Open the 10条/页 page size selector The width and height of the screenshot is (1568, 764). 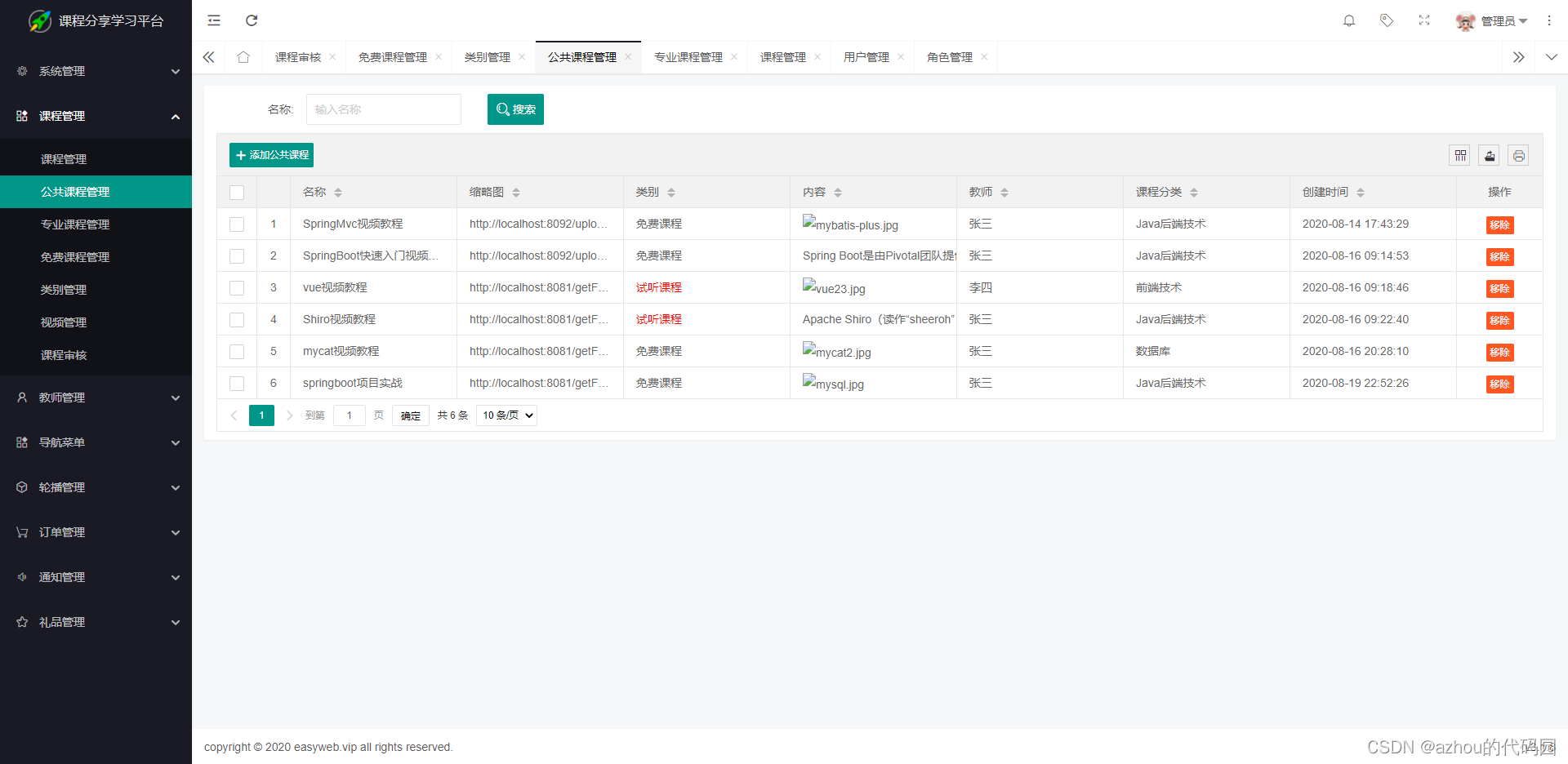506,415
